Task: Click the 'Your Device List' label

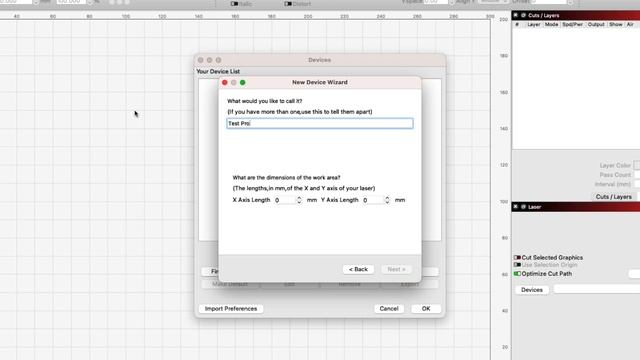Action: coord(218,71)
